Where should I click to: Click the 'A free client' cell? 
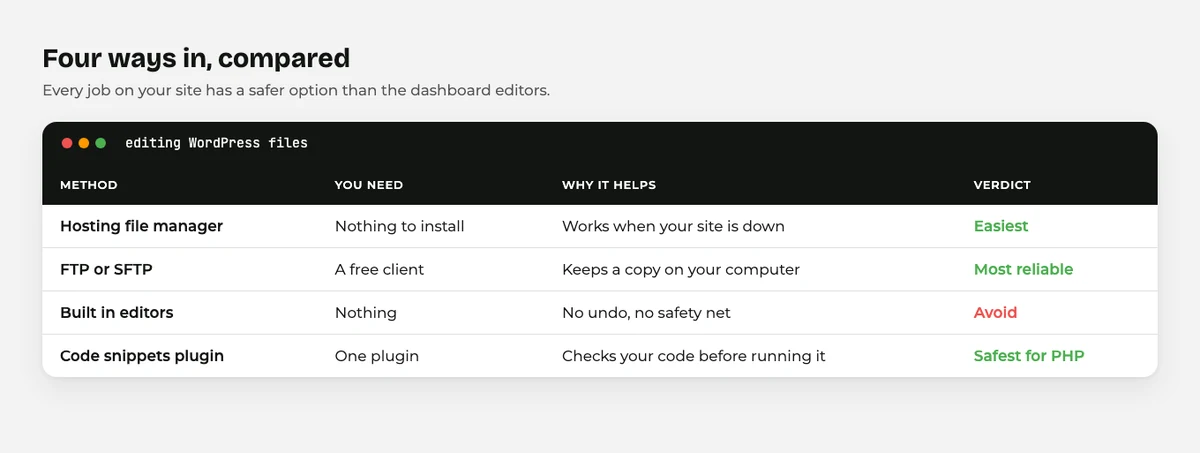click(379, 269)
